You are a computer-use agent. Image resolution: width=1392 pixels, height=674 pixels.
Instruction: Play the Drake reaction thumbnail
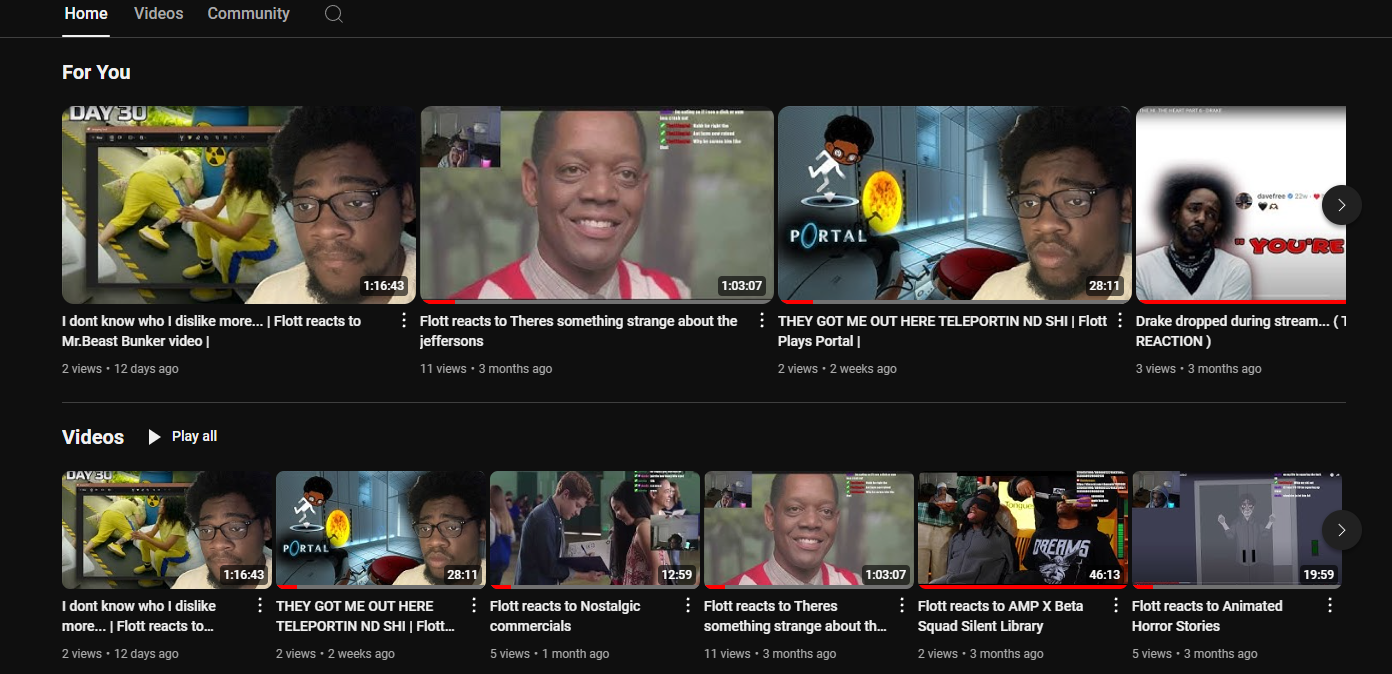[1241, 205]
